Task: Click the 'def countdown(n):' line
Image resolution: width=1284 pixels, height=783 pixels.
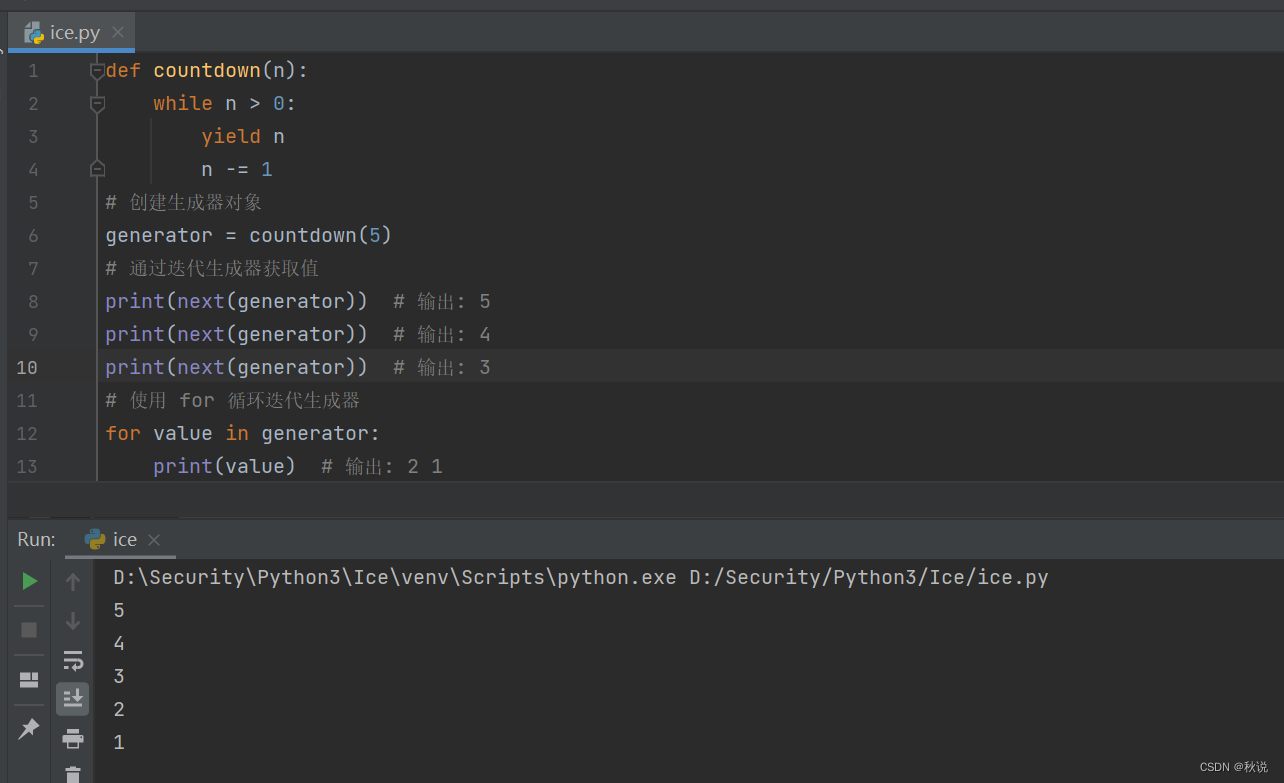Action: (207, 70)
